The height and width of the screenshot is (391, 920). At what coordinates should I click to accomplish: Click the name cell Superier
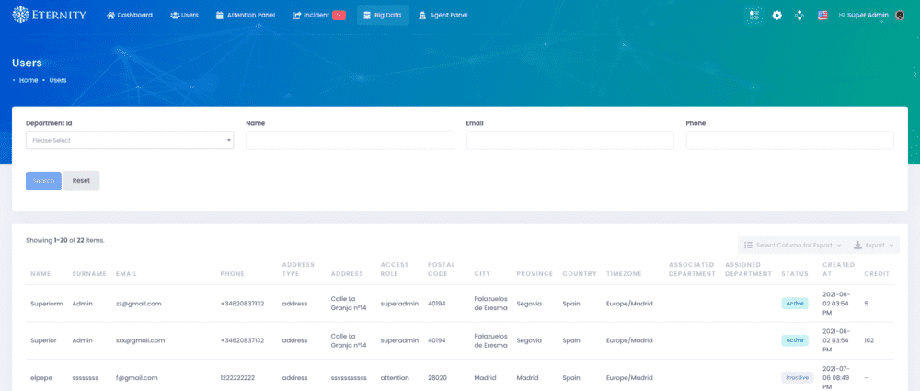click(43, 341)
